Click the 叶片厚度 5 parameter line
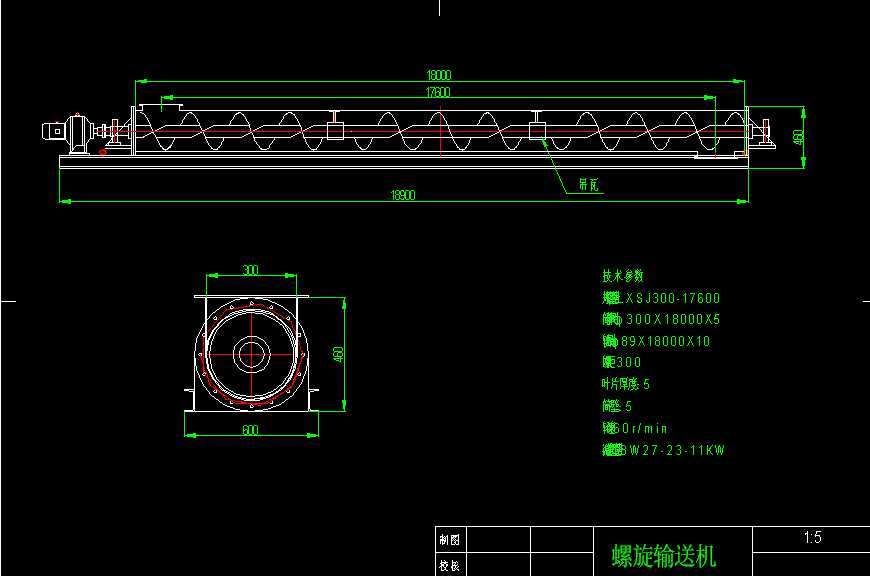The height and width of the screenshot is (576, 870). [626, 384]
